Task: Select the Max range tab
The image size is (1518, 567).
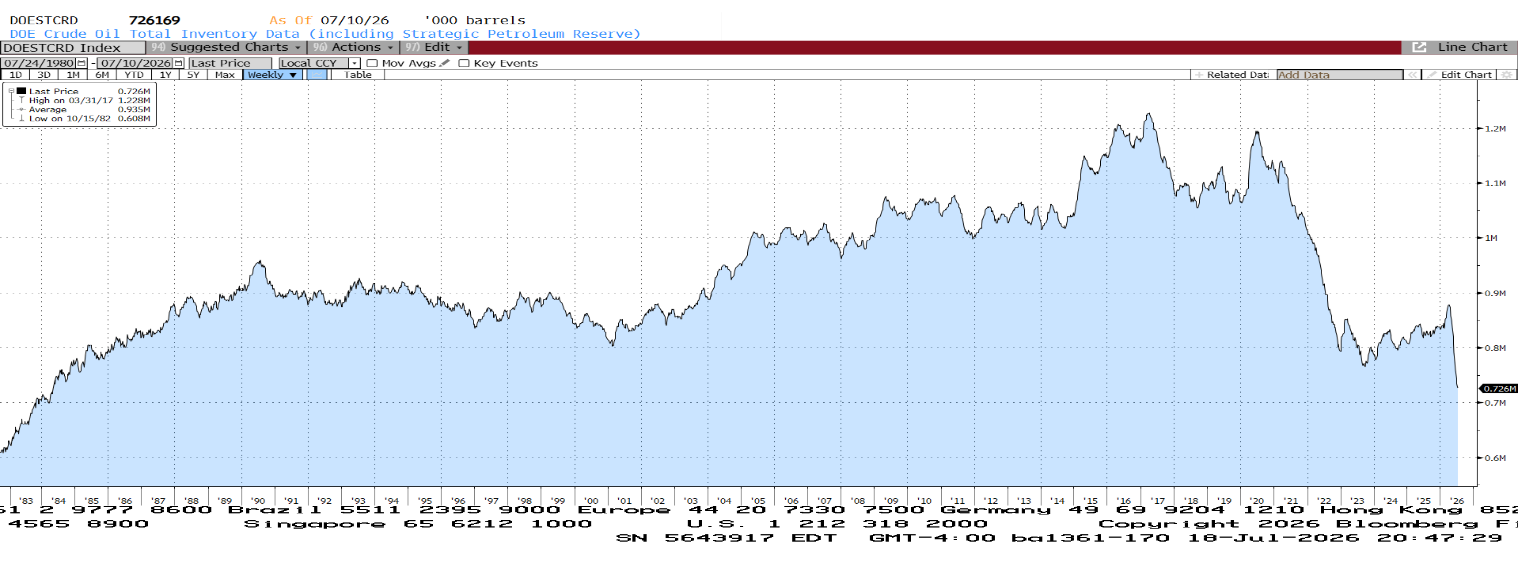Action: pyautogui.click(x=225, y=75)
